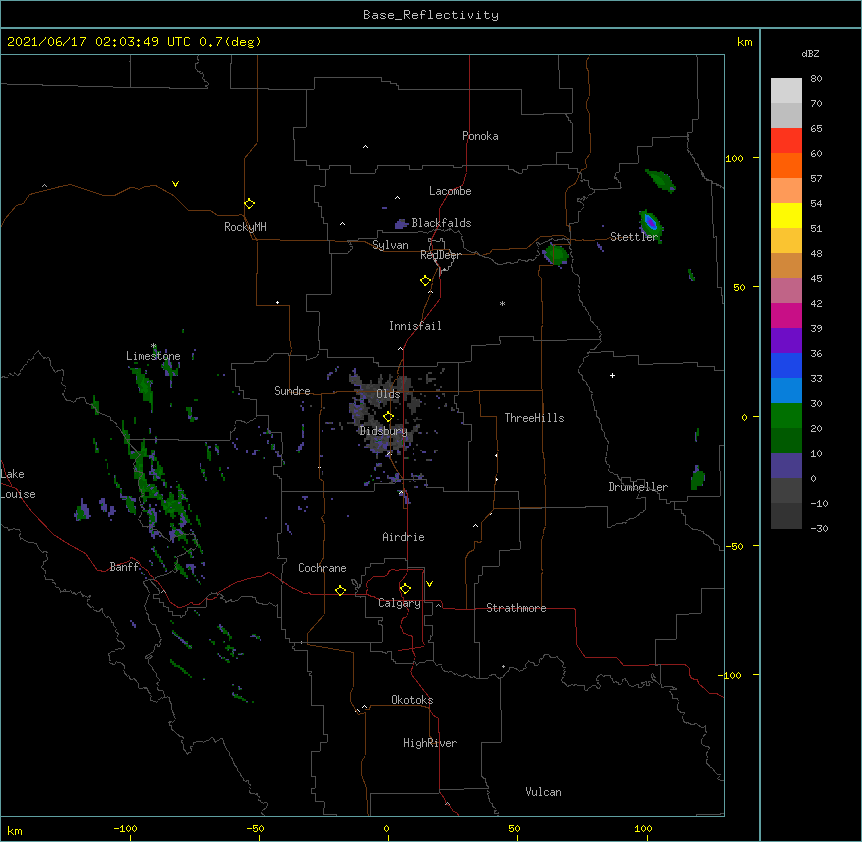Click the km unit label at top right
862x842 pixels.
[745, 42]
